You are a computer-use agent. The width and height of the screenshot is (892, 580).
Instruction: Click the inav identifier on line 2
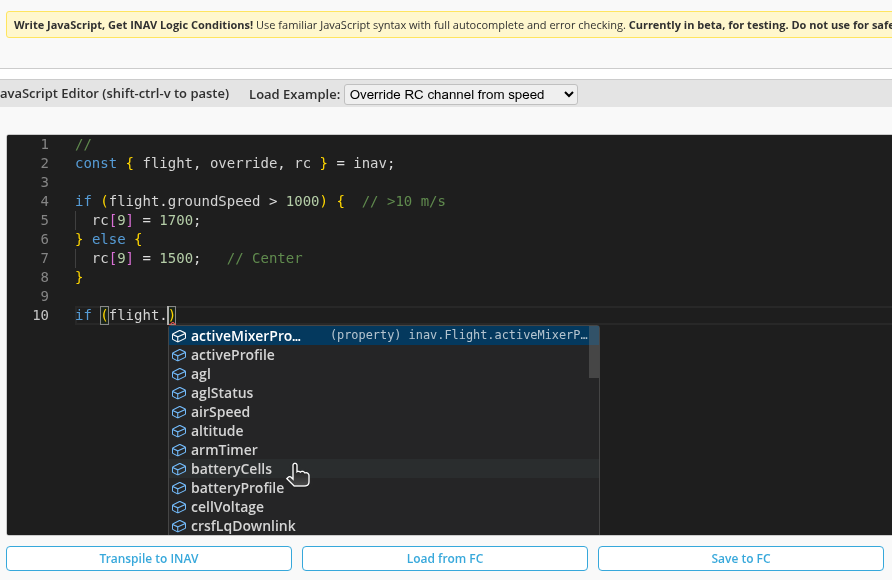tap(370, 163)
